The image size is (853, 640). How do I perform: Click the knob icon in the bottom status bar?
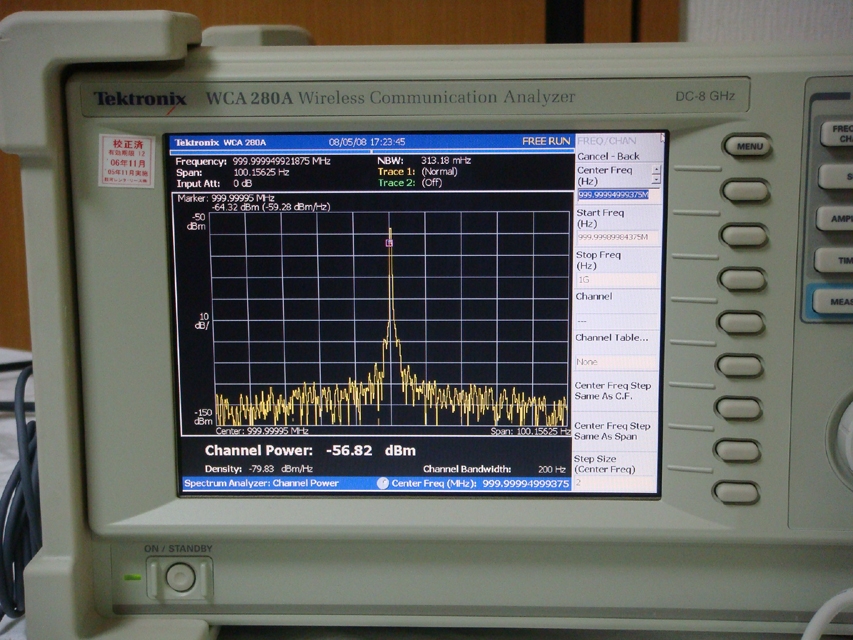[x=383, y=483]
